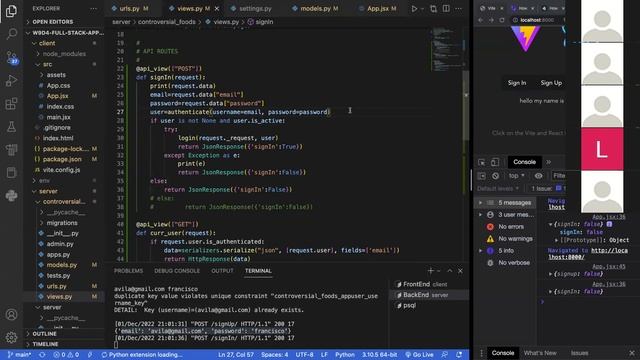Click the notification bell in status bar
Screen dimensions: 640x360
[x=459, y=355]
